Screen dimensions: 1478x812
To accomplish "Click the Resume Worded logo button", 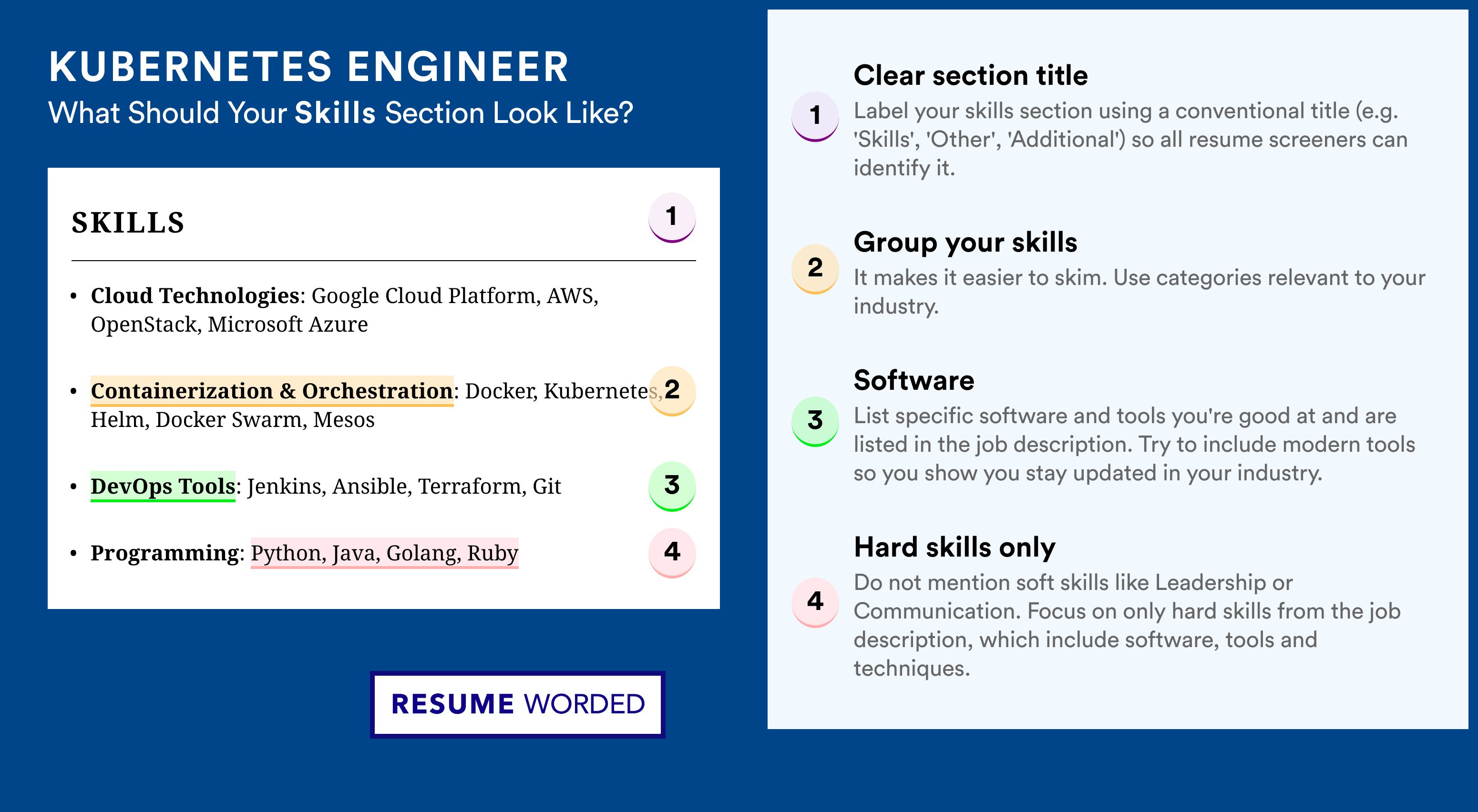I will click(517, 704).
